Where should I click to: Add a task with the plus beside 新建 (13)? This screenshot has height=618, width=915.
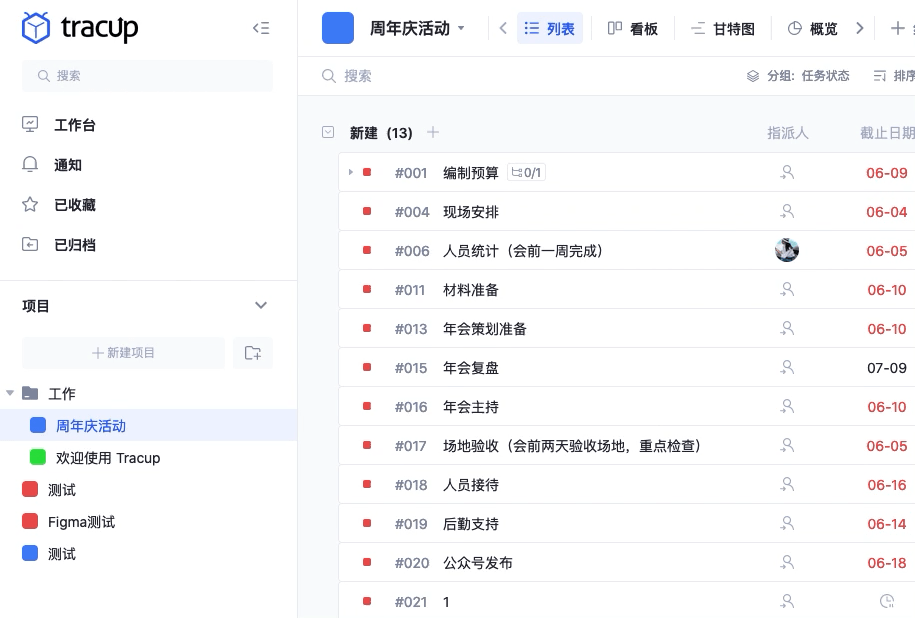coord(433,132)
